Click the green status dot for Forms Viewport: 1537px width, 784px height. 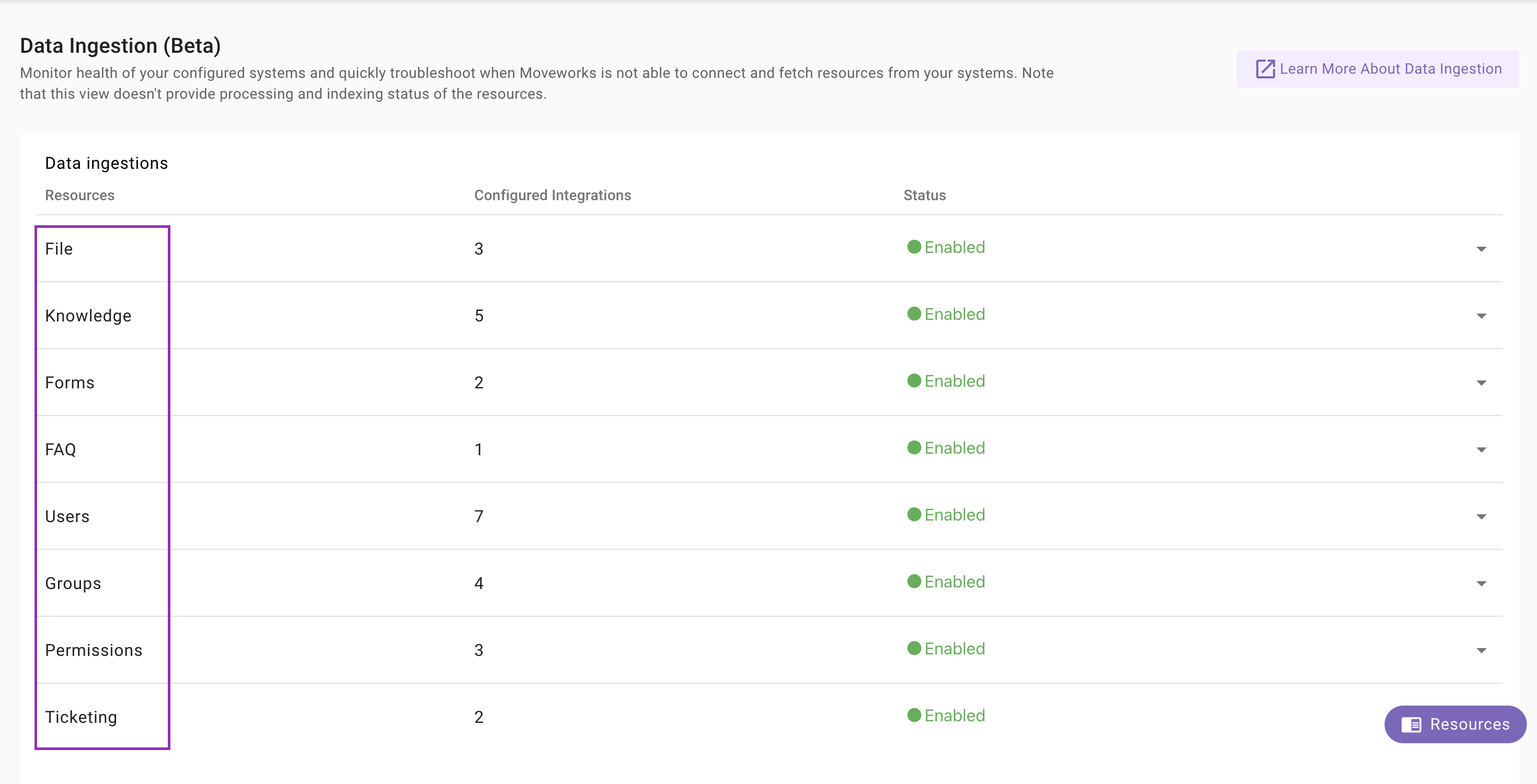click(x=914, y=381)
